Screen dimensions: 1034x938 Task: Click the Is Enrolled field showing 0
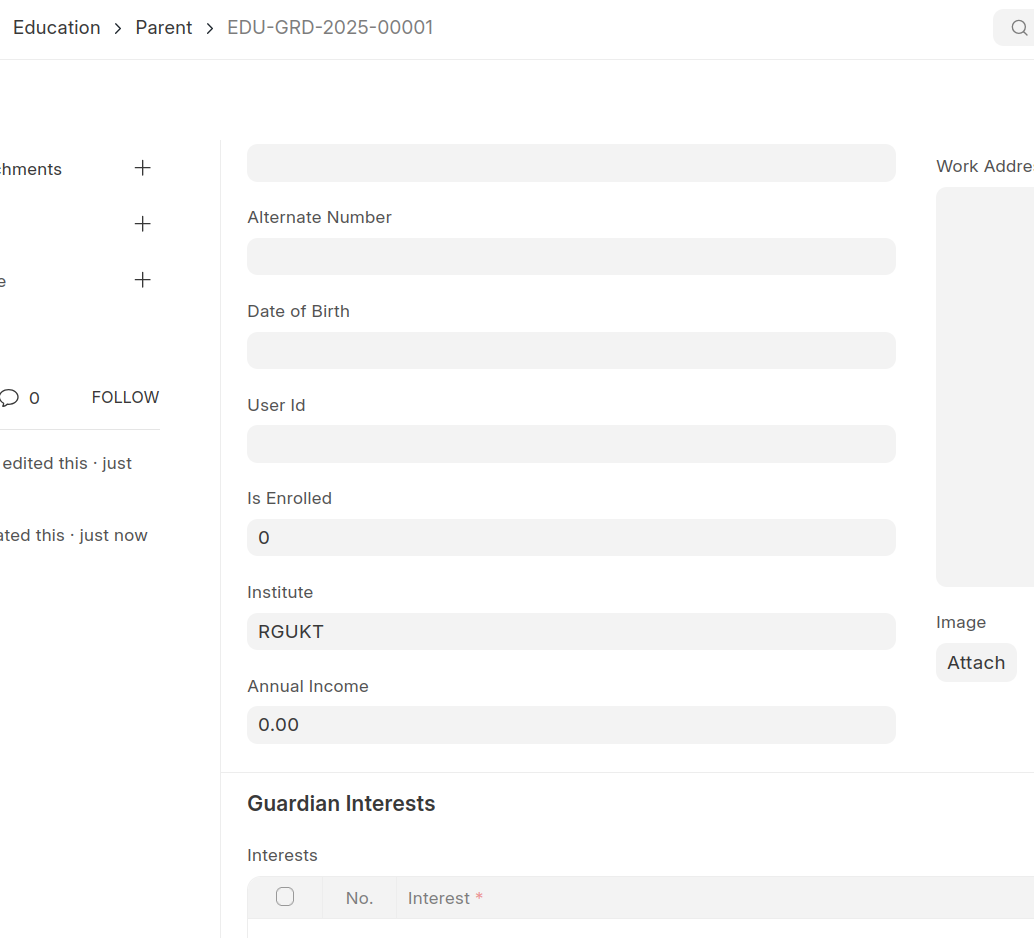tap(571, 538)
